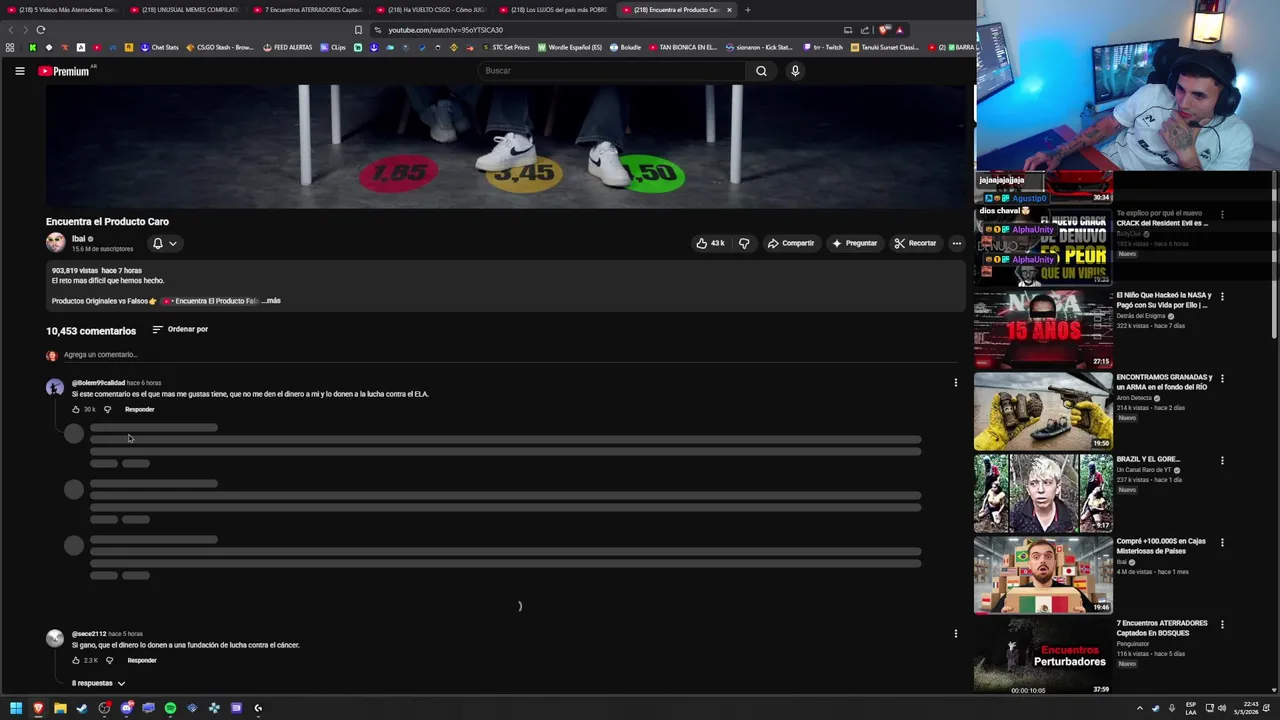The image size is (1280, 720).
Task: Open the STC Set Prices bookmark
Action: [506, 47]
